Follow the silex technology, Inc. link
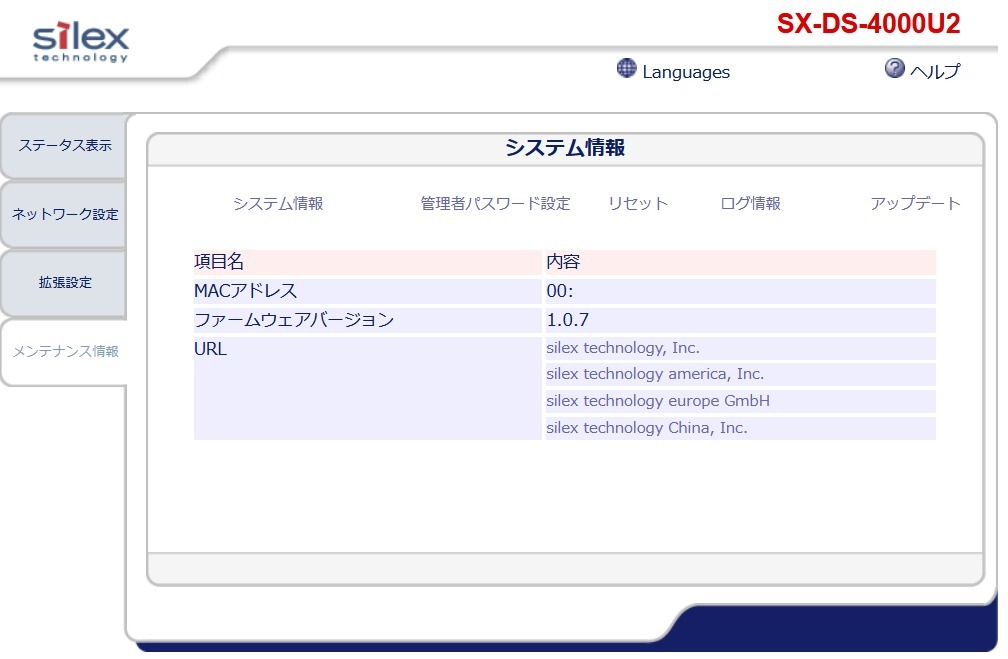 [x=623, y=348]
